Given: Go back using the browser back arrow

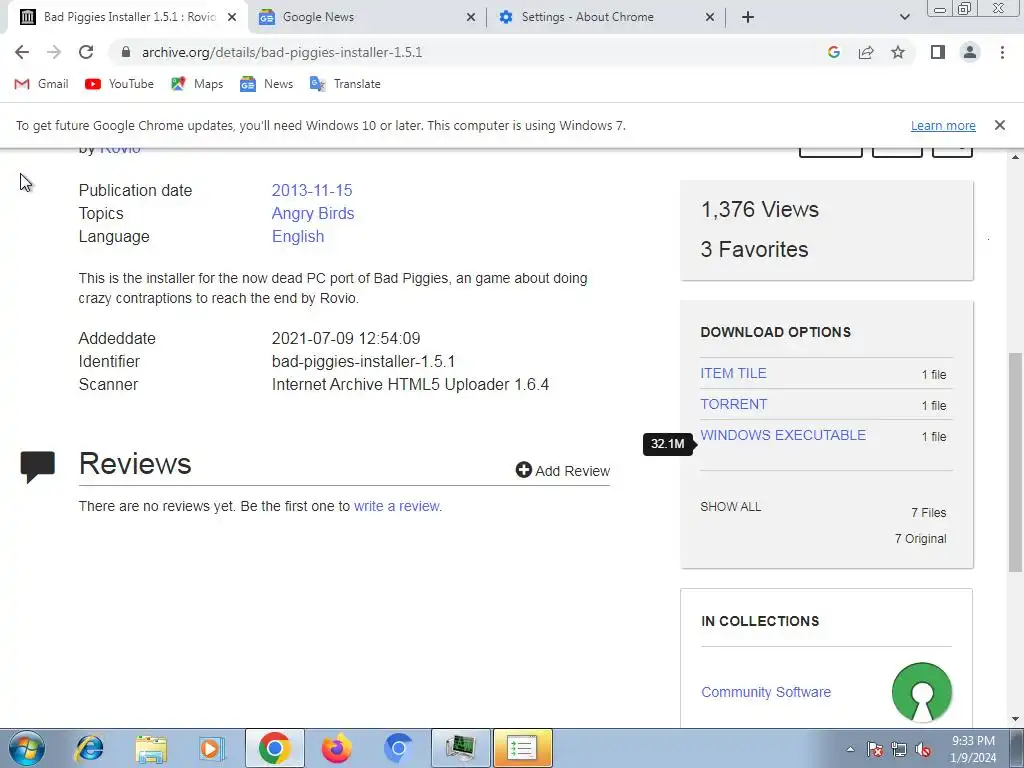Looking at the screenshot, I should coord(22,52).
